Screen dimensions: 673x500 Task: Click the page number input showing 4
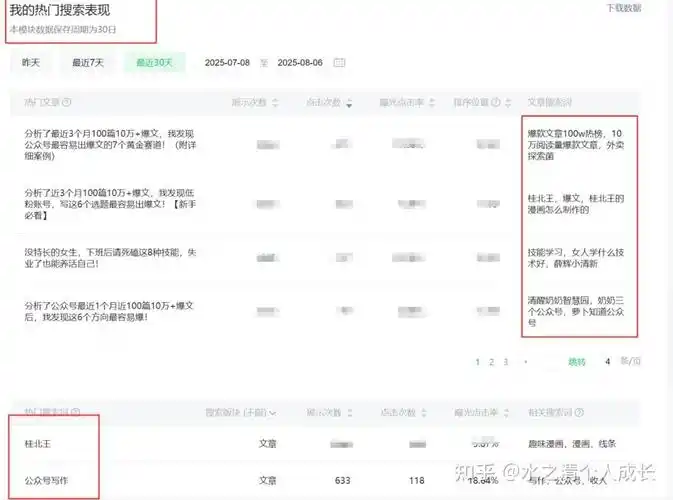607,362
